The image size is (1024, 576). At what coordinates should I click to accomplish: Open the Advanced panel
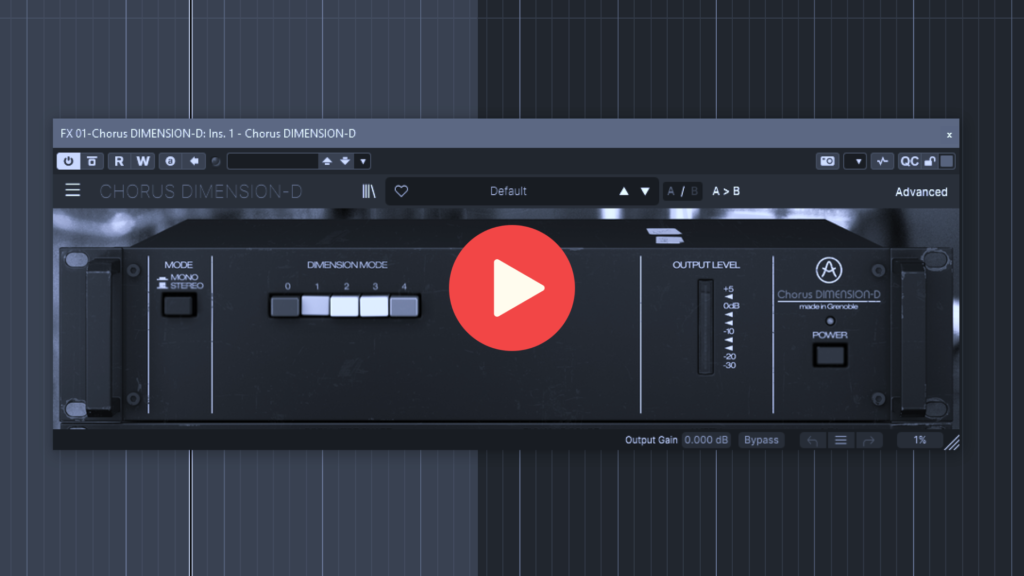(x=920, y=192)
